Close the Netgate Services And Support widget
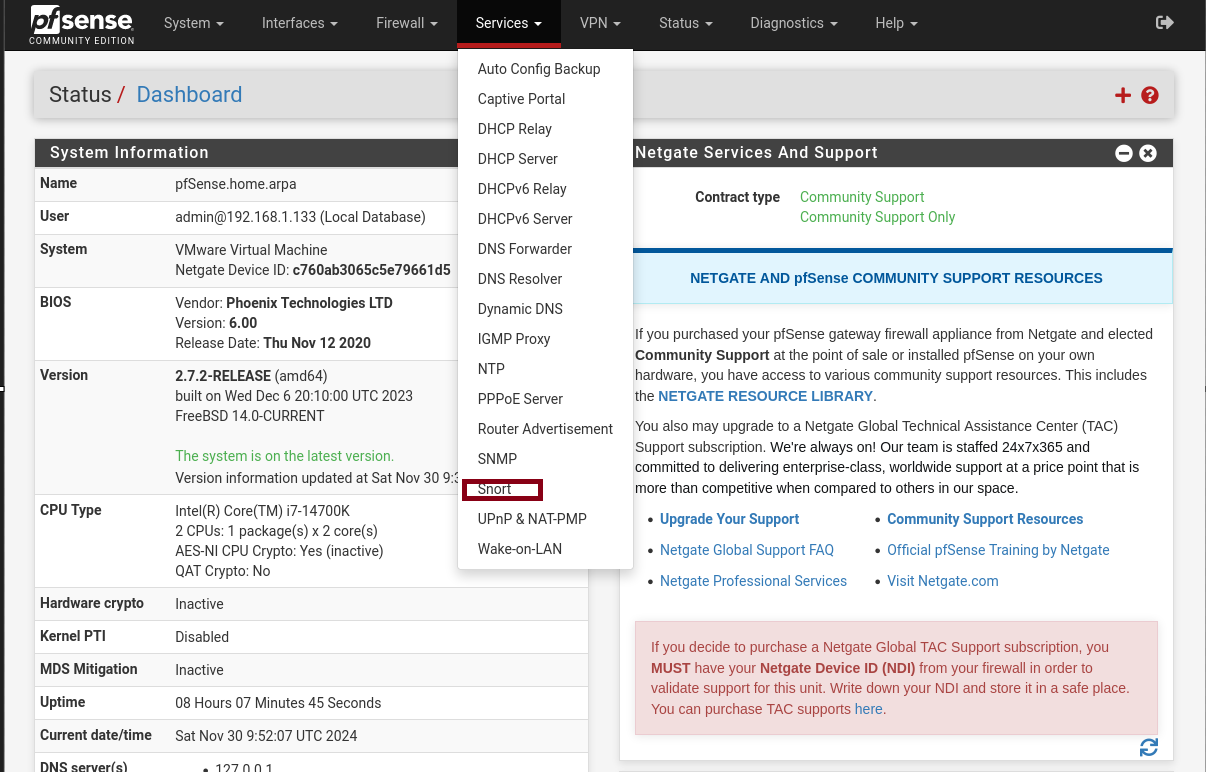The height and width of the screenshot is (772, 1206). coord(1148,153)
